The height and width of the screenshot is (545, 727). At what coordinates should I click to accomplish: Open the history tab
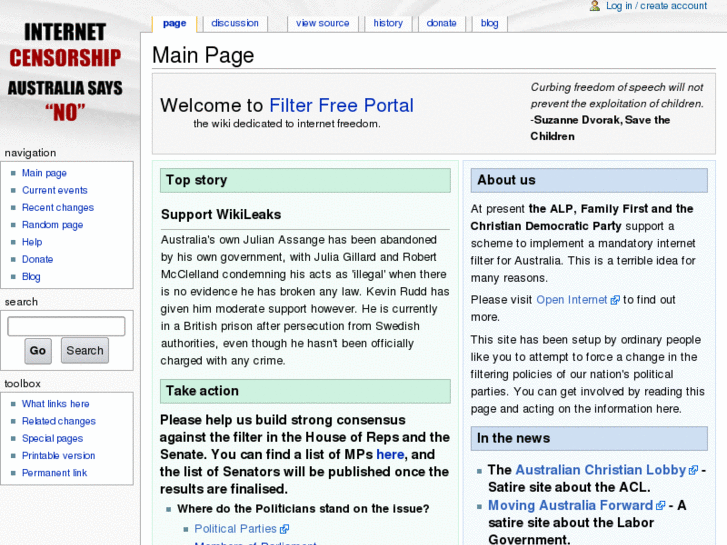point(388,23)
